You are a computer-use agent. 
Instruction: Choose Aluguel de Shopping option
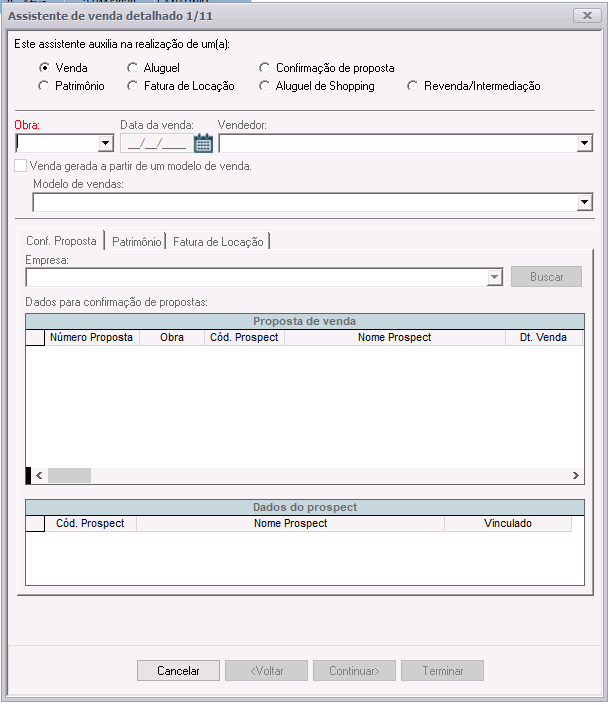(x=264, y=86)
